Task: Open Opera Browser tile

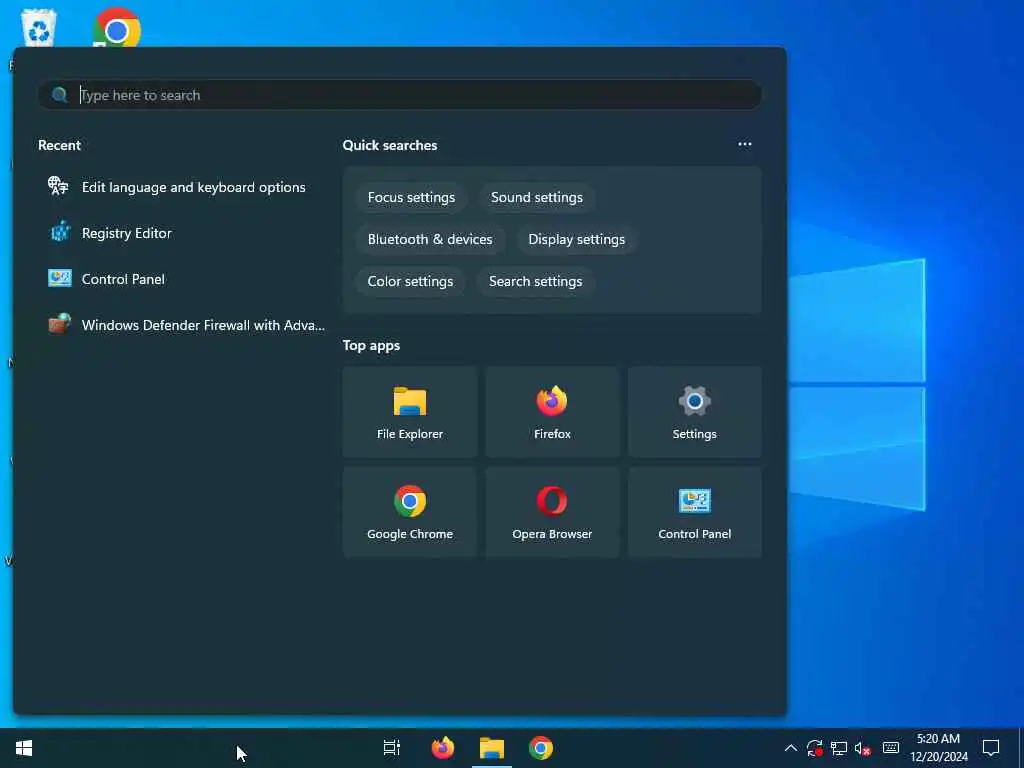Action: 552,513
